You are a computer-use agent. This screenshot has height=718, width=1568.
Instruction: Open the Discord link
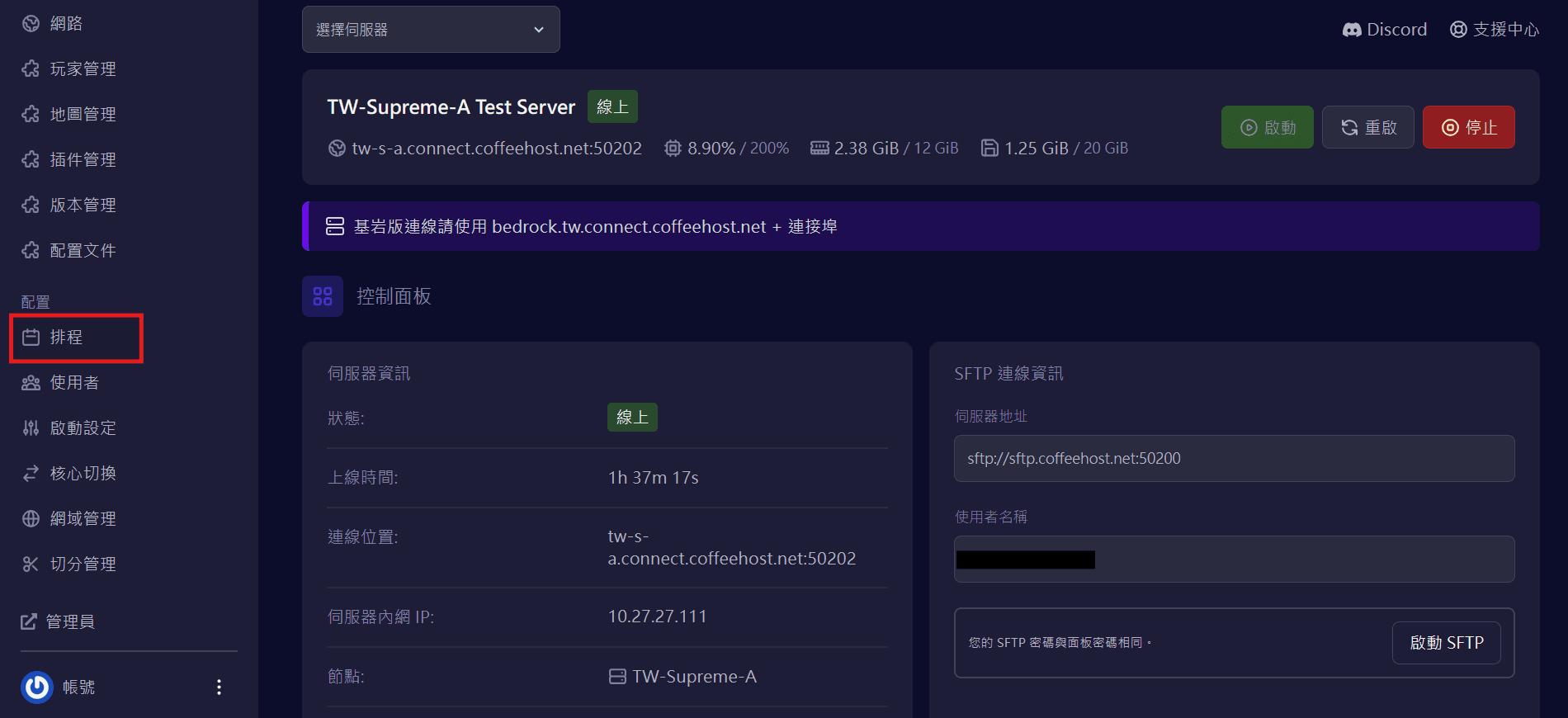click(1385, 30)
